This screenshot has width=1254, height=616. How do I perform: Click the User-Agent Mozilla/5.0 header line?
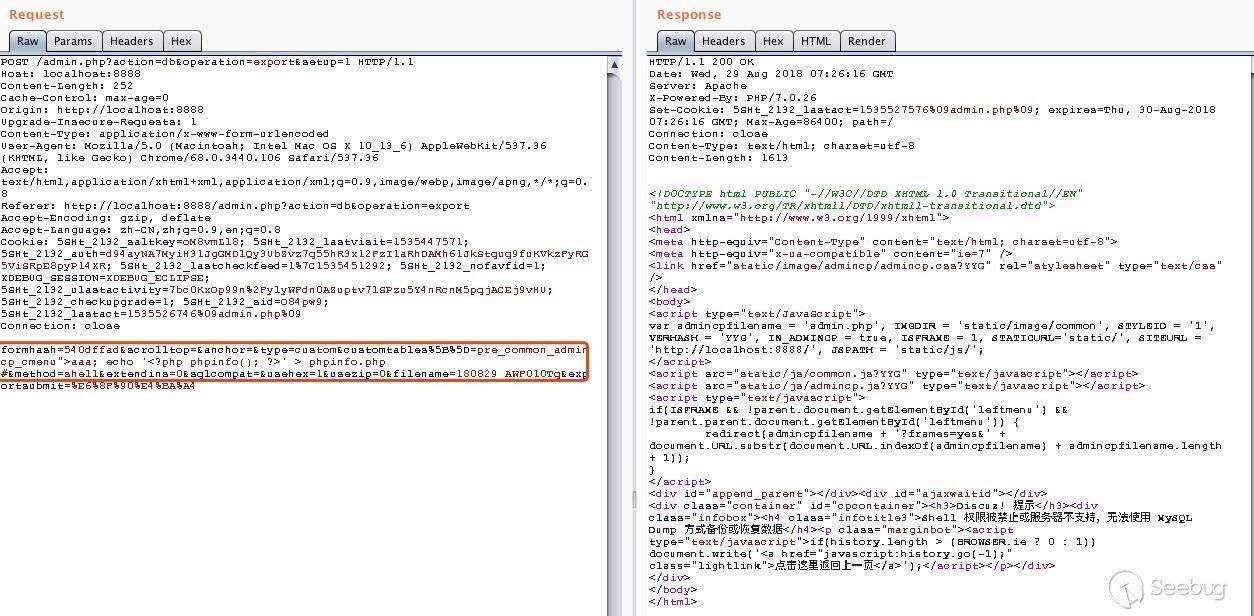[x=274, y=146]
